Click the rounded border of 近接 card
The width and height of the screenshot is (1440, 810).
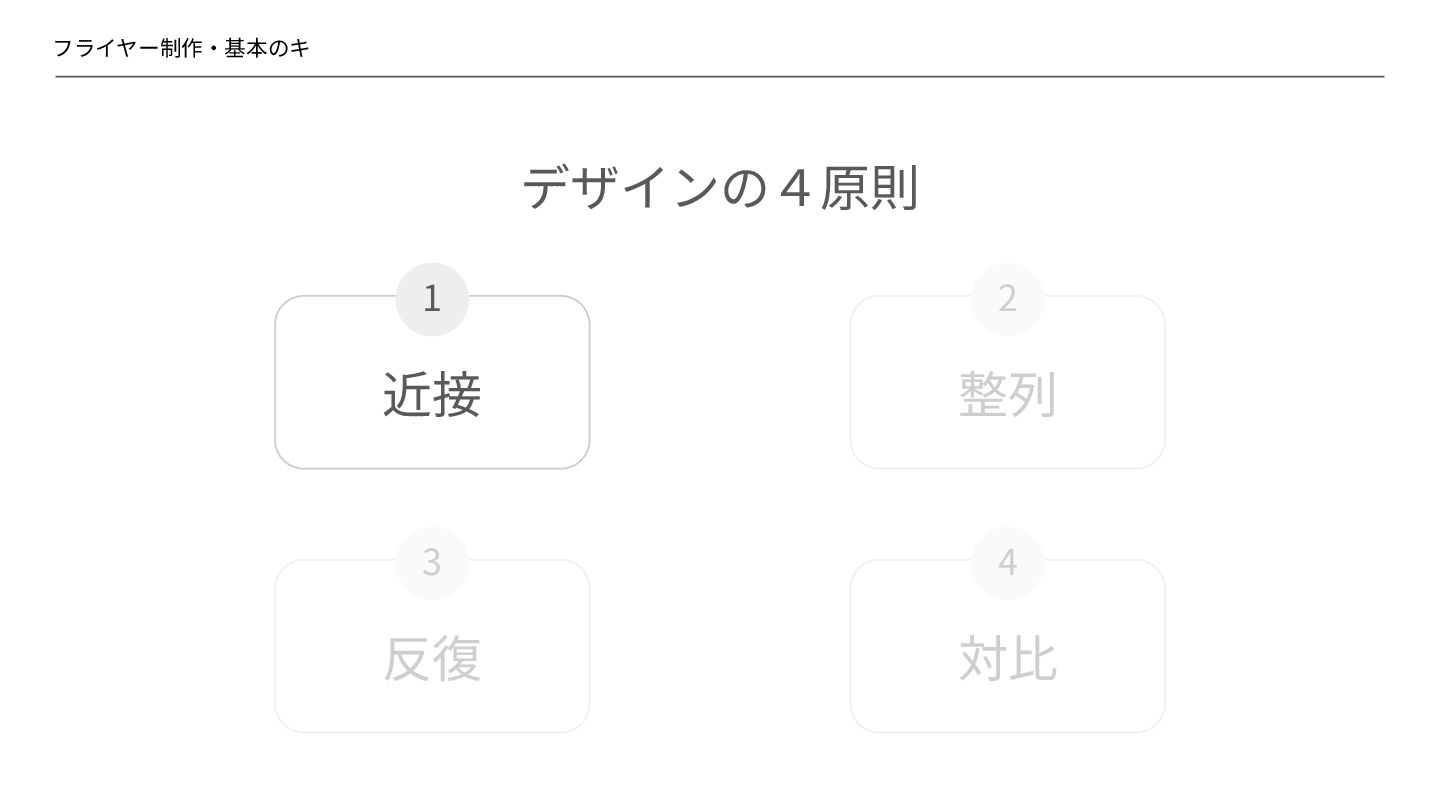(276, 382)
